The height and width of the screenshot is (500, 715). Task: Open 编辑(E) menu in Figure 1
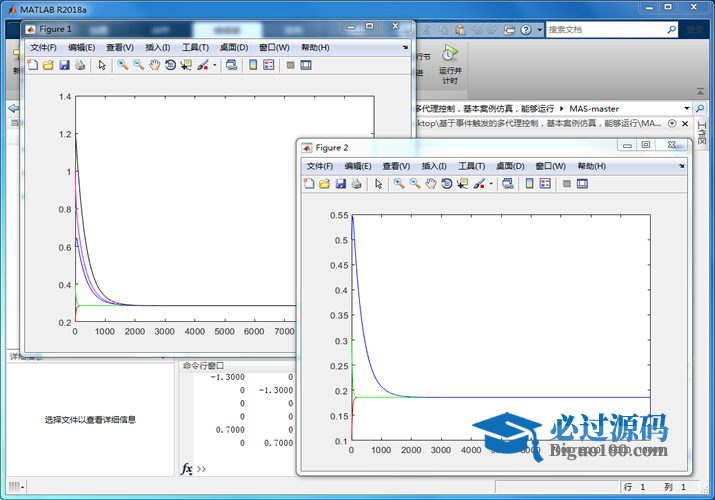coord(82,47)
